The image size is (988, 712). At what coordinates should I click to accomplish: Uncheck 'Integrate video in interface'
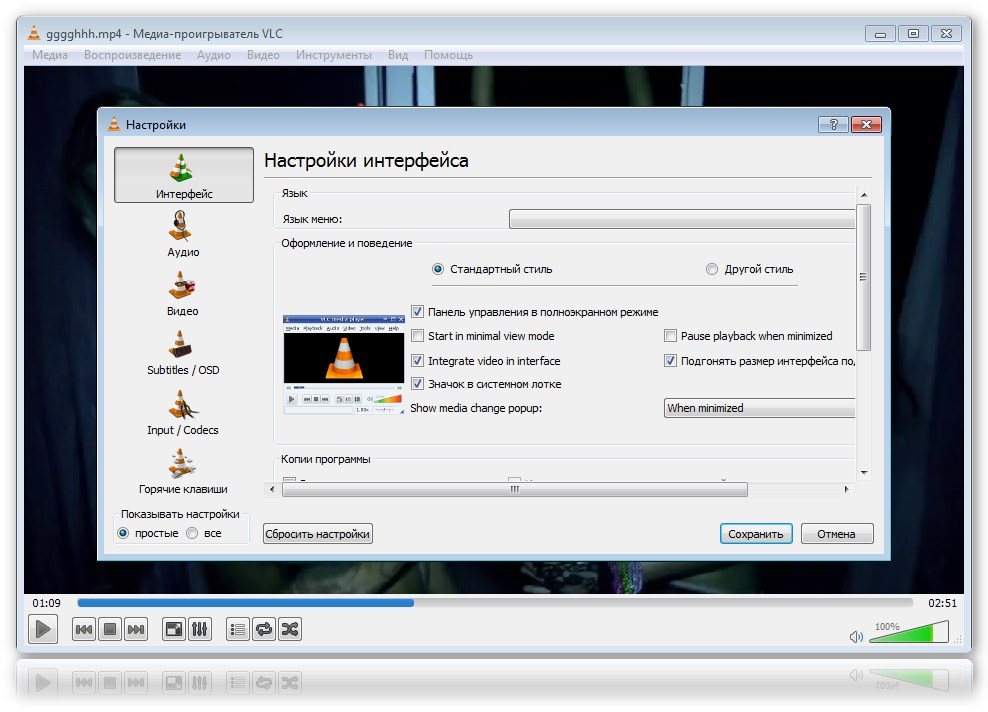coord(418,361)
